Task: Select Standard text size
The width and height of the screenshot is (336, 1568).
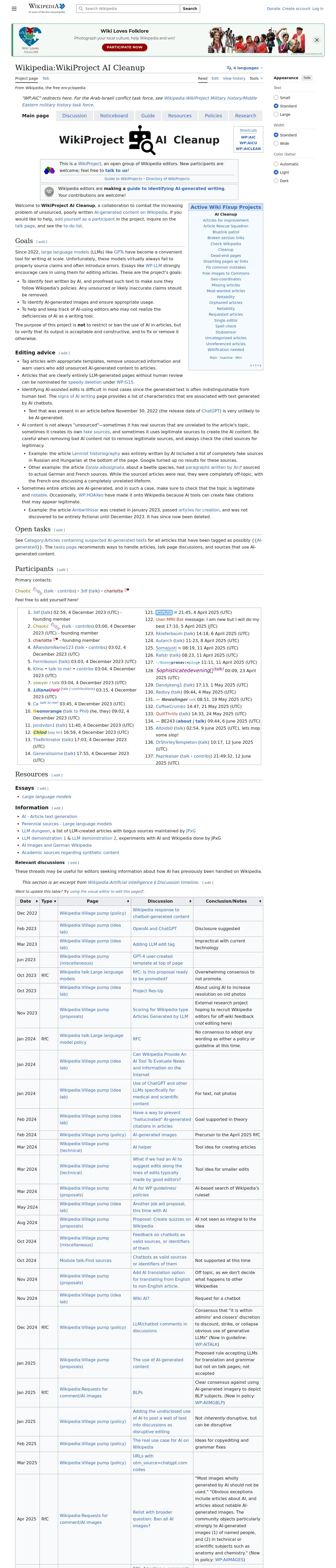Action: [276, 106]
